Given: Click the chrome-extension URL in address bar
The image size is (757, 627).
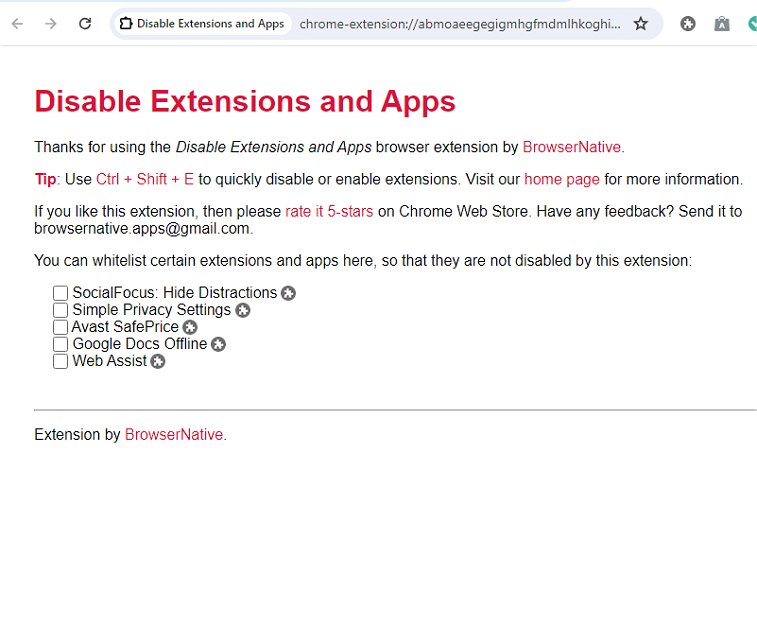Looking at the screenshot, I should 460,24.
